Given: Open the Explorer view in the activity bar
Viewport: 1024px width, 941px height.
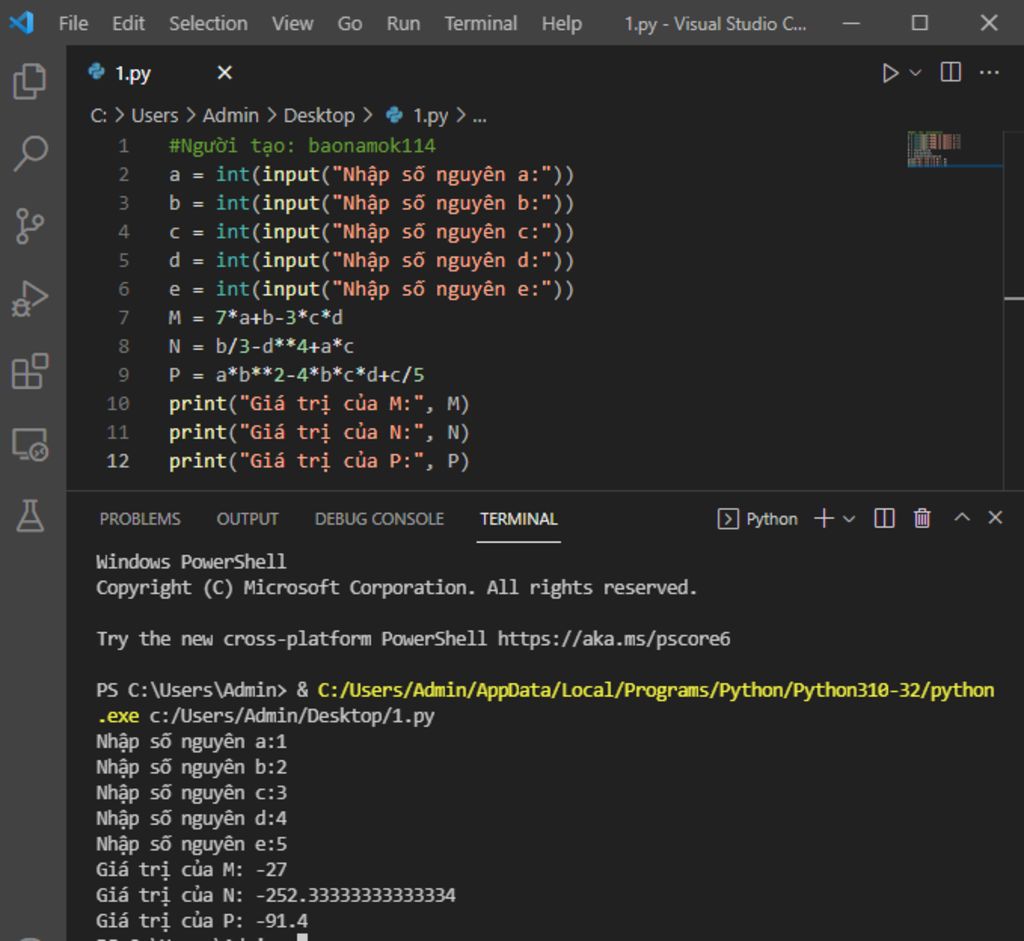Looking at the screenshot, I should coord(30,81).
